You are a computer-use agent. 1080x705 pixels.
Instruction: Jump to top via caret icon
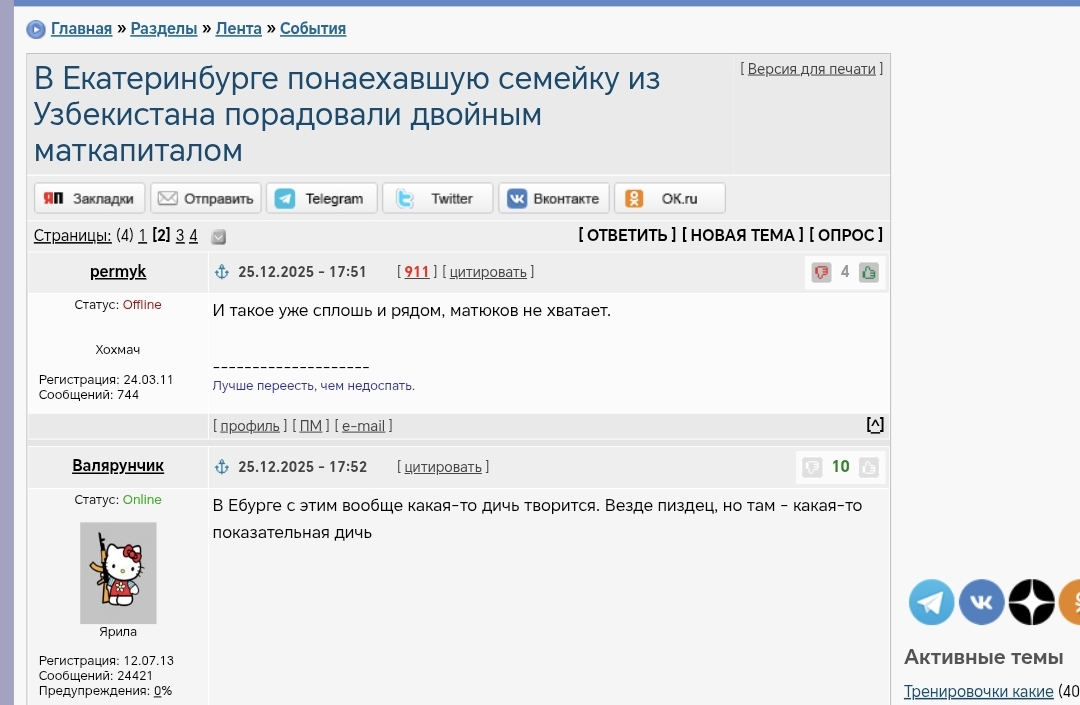coord(875,425)
